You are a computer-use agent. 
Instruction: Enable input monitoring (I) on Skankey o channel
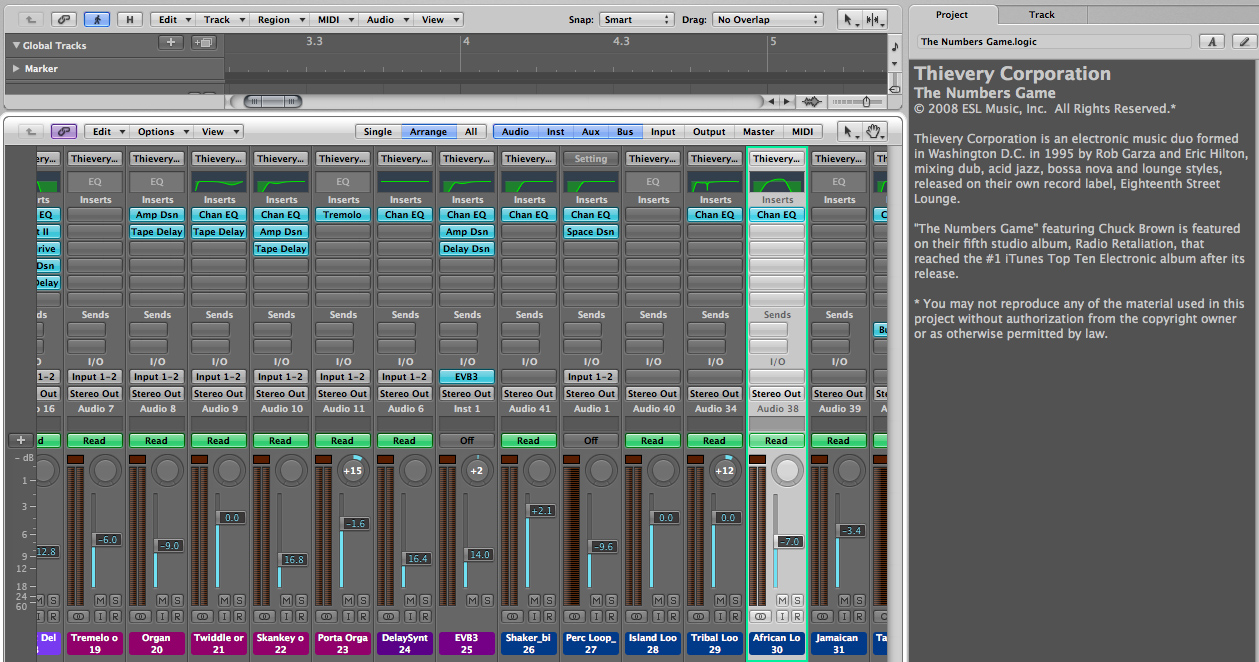(x=285, y=617)
